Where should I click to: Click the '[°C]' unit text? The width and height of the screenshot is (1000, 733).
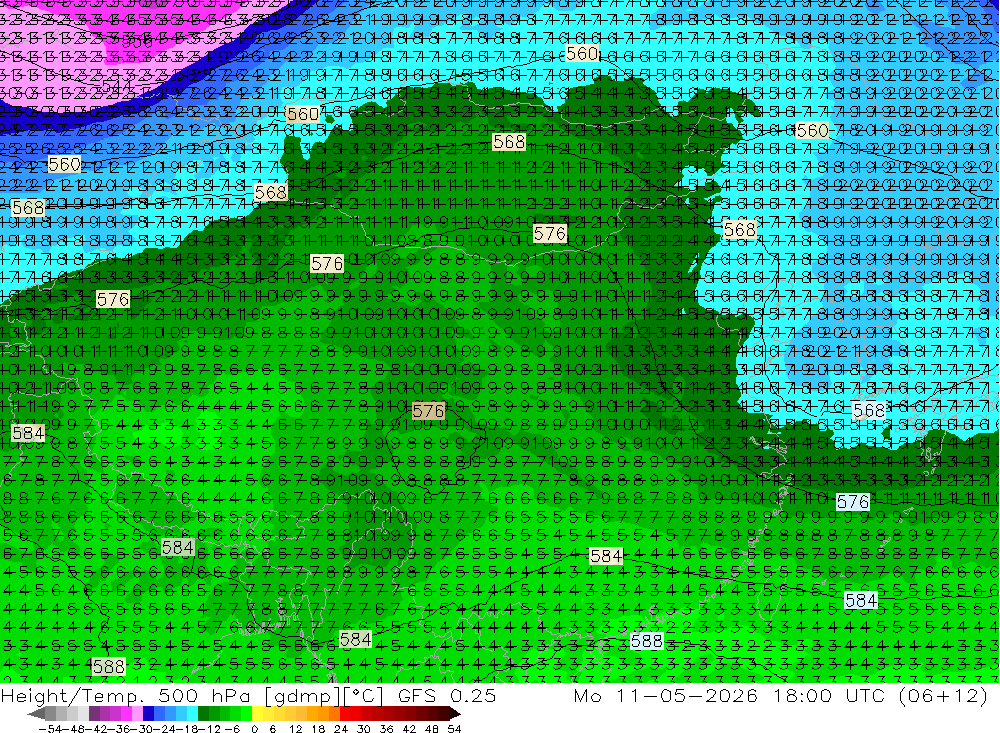[x=363, y=696]
